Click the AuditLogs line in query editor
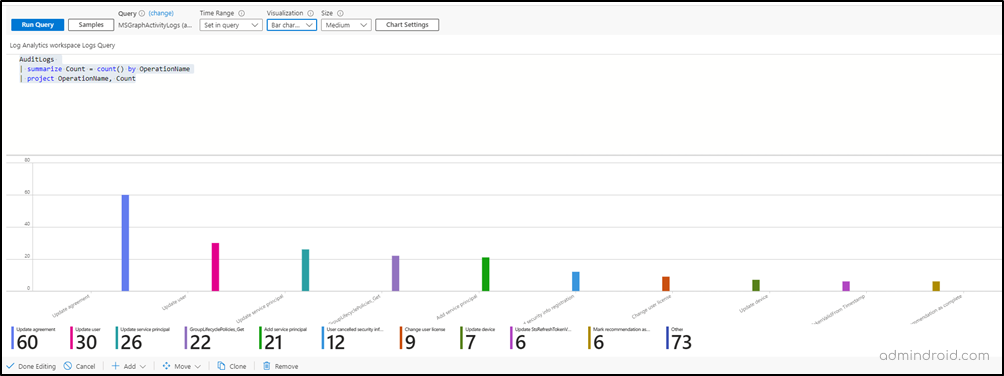 tap(36, 59)
